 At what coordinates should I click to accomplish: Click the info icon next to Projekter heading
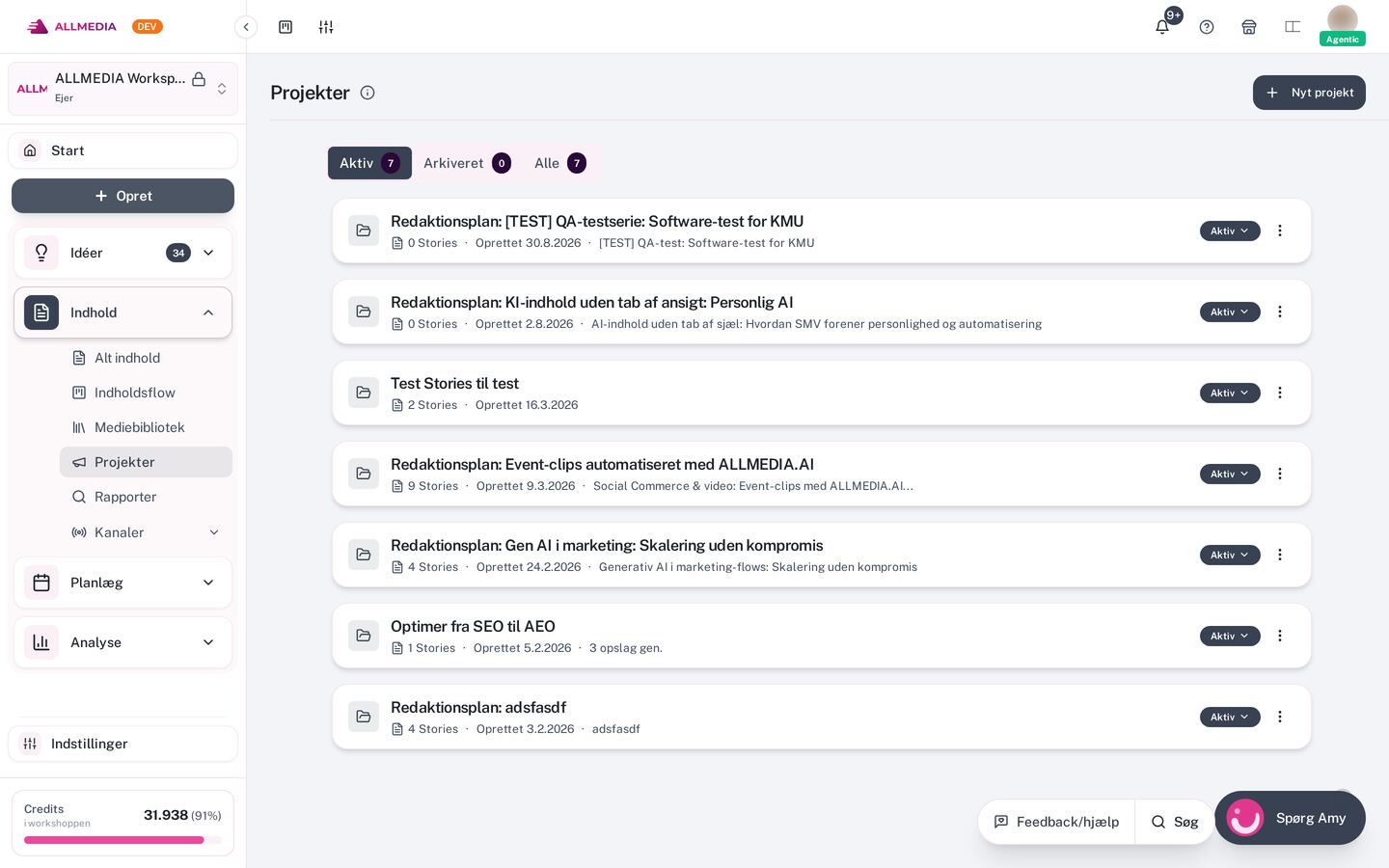click(x=368, y=93)
